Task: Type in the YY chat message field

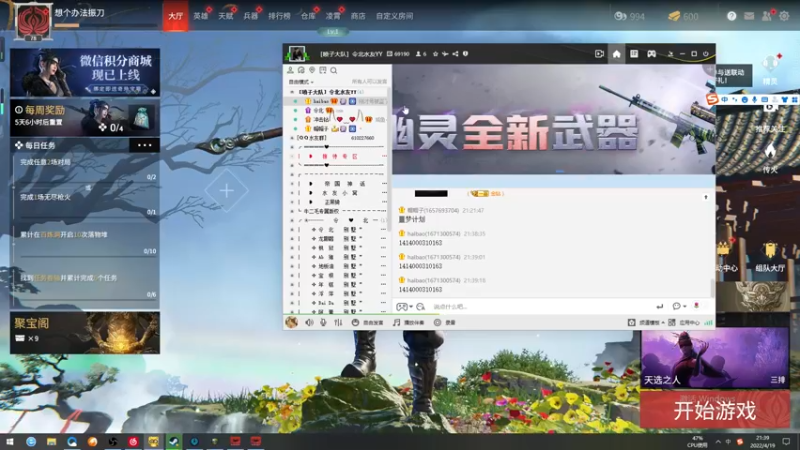Action: point(541,307)
